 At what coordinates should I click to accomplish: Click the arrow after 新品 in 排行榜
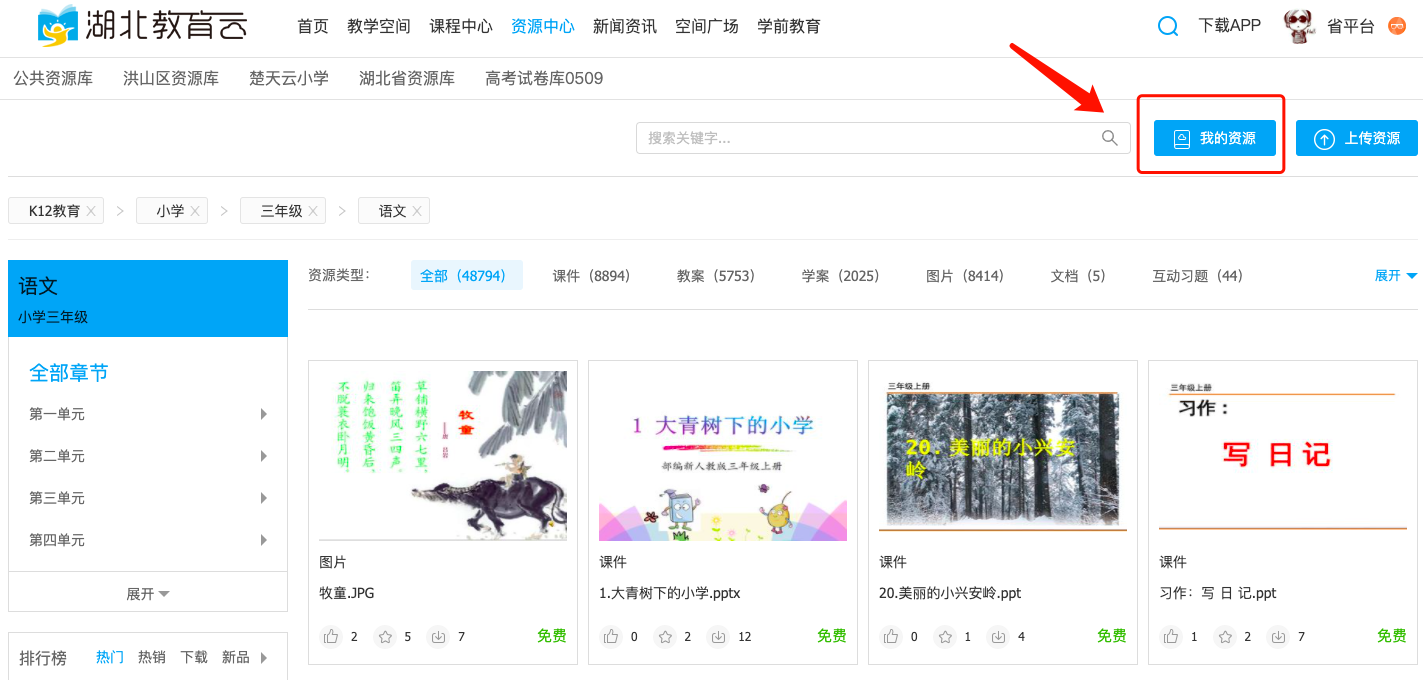264,657
